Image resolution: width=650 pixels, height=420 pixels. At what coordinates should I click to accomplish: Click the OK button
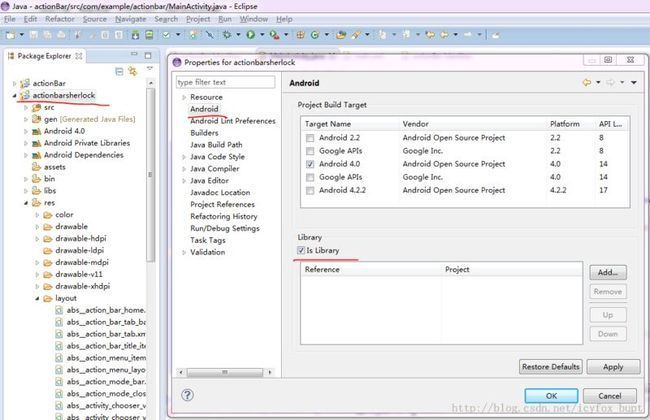[551, 396]
